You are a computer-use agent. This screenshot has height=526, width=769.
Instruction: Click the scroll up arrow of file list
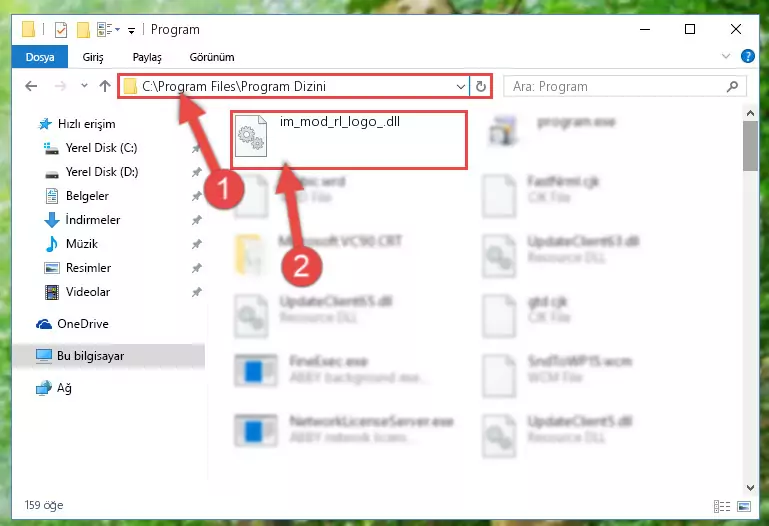coord(750,113)
